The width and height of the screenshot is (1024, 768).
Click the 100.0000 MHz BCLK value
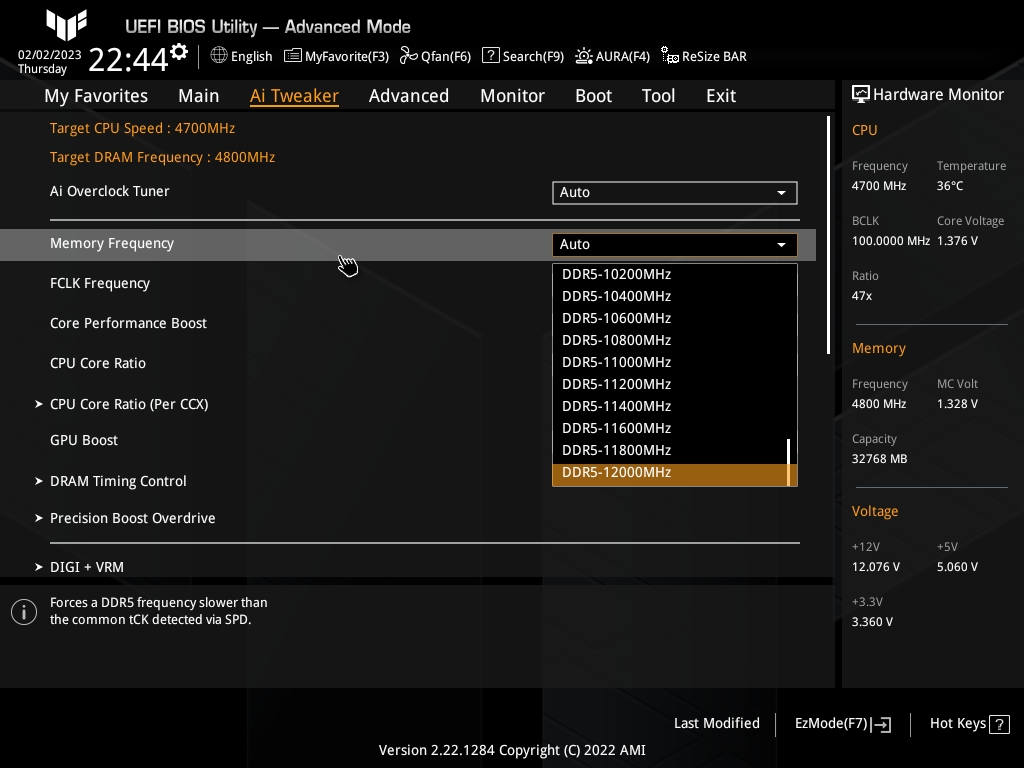[891, 241]
